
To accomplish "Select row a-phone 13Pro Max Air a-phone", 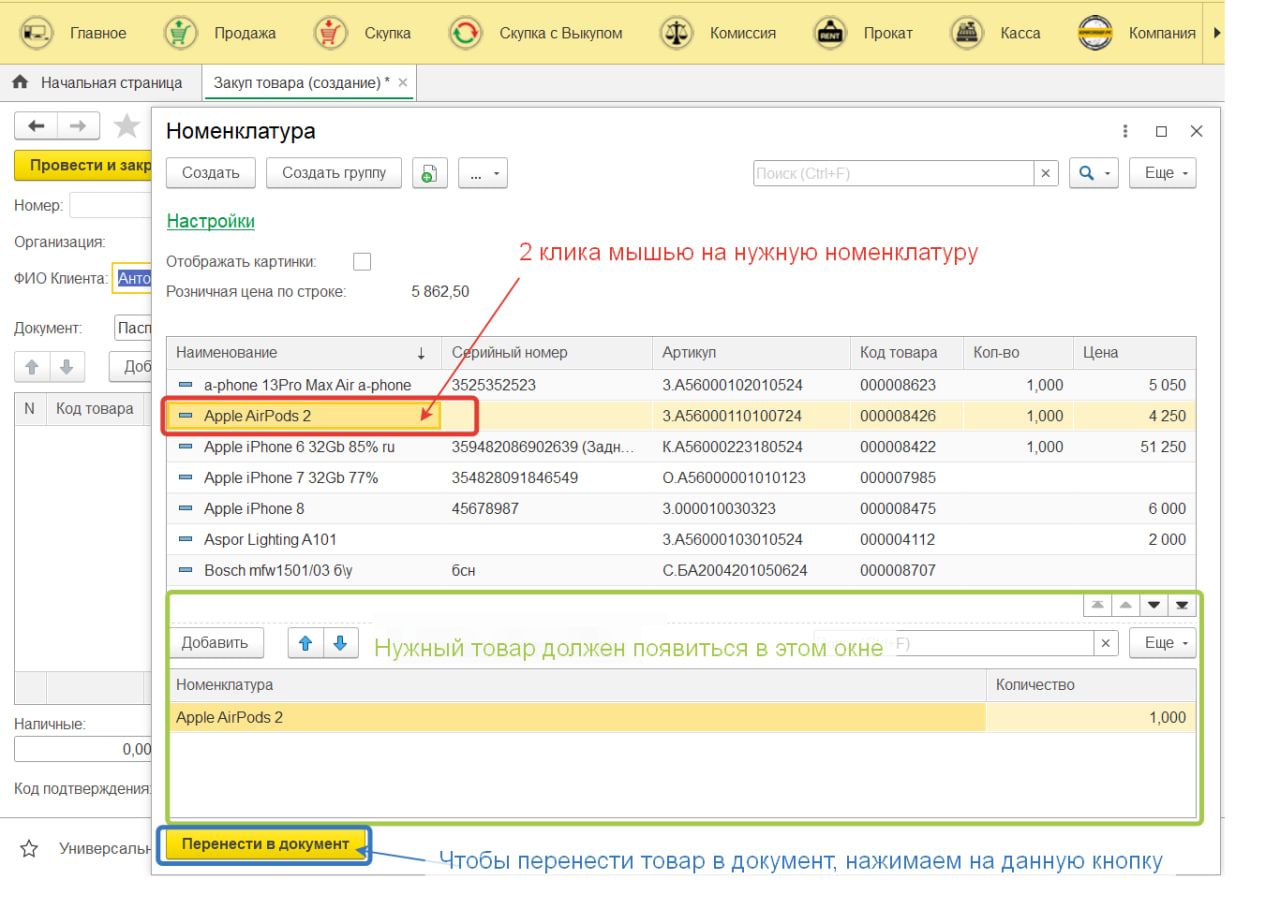I will pyautogui.click(x=681, y=385).
